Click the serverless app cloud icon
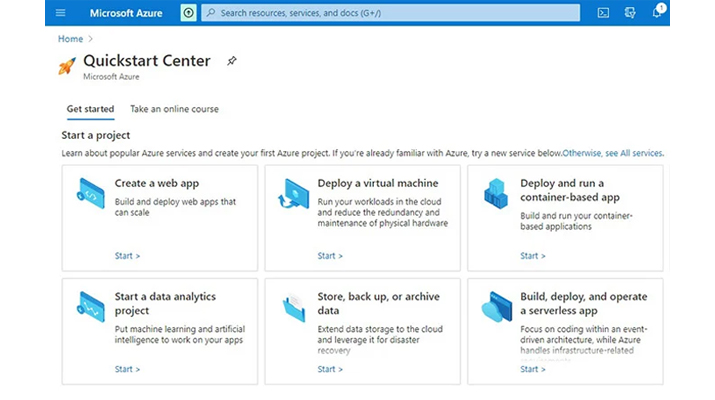This screenshot has height=400, width=715. pyautogui.click(x=497, y=306)
